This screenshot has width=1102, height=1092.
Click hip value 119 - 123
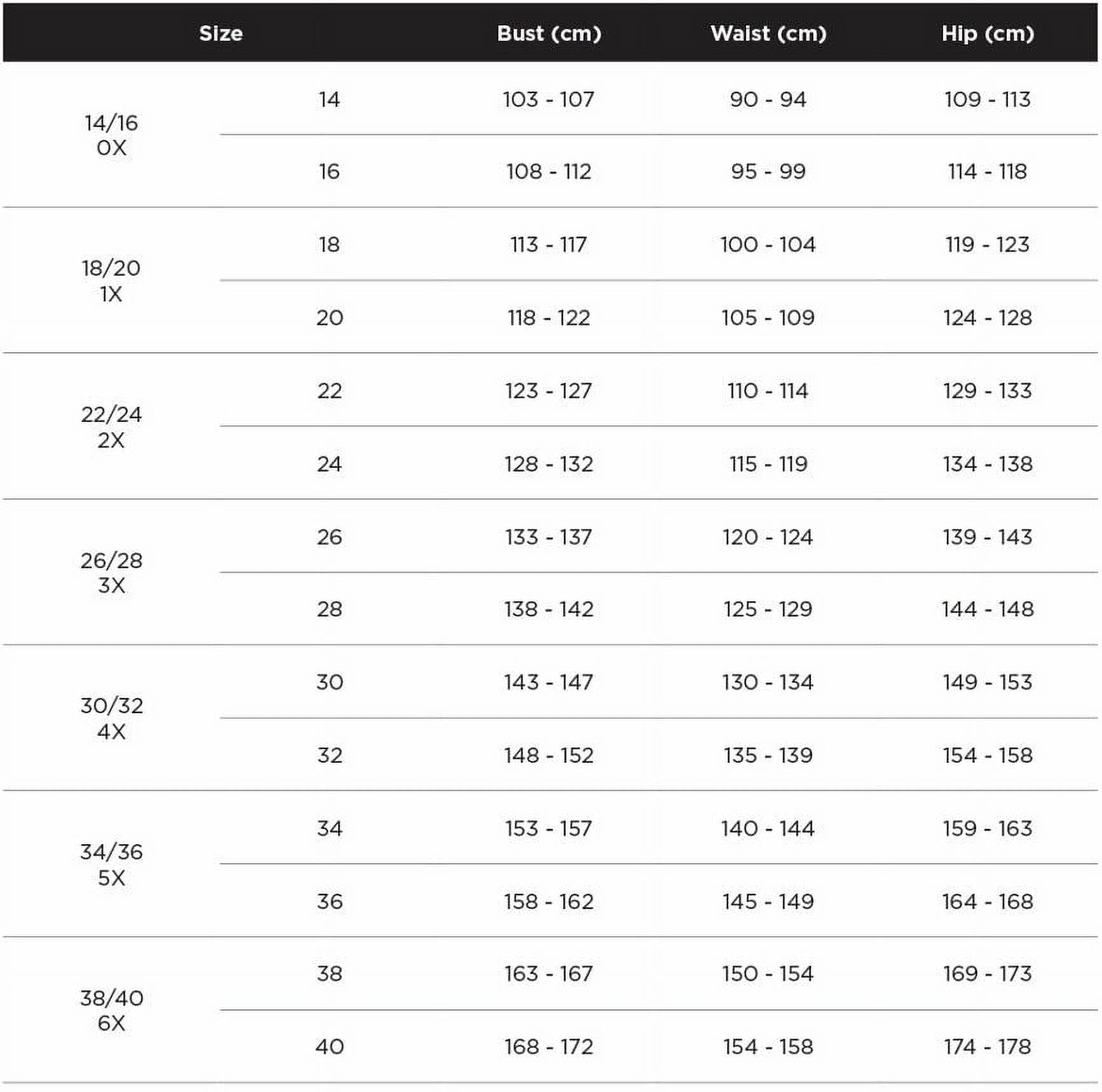(987, 244)
